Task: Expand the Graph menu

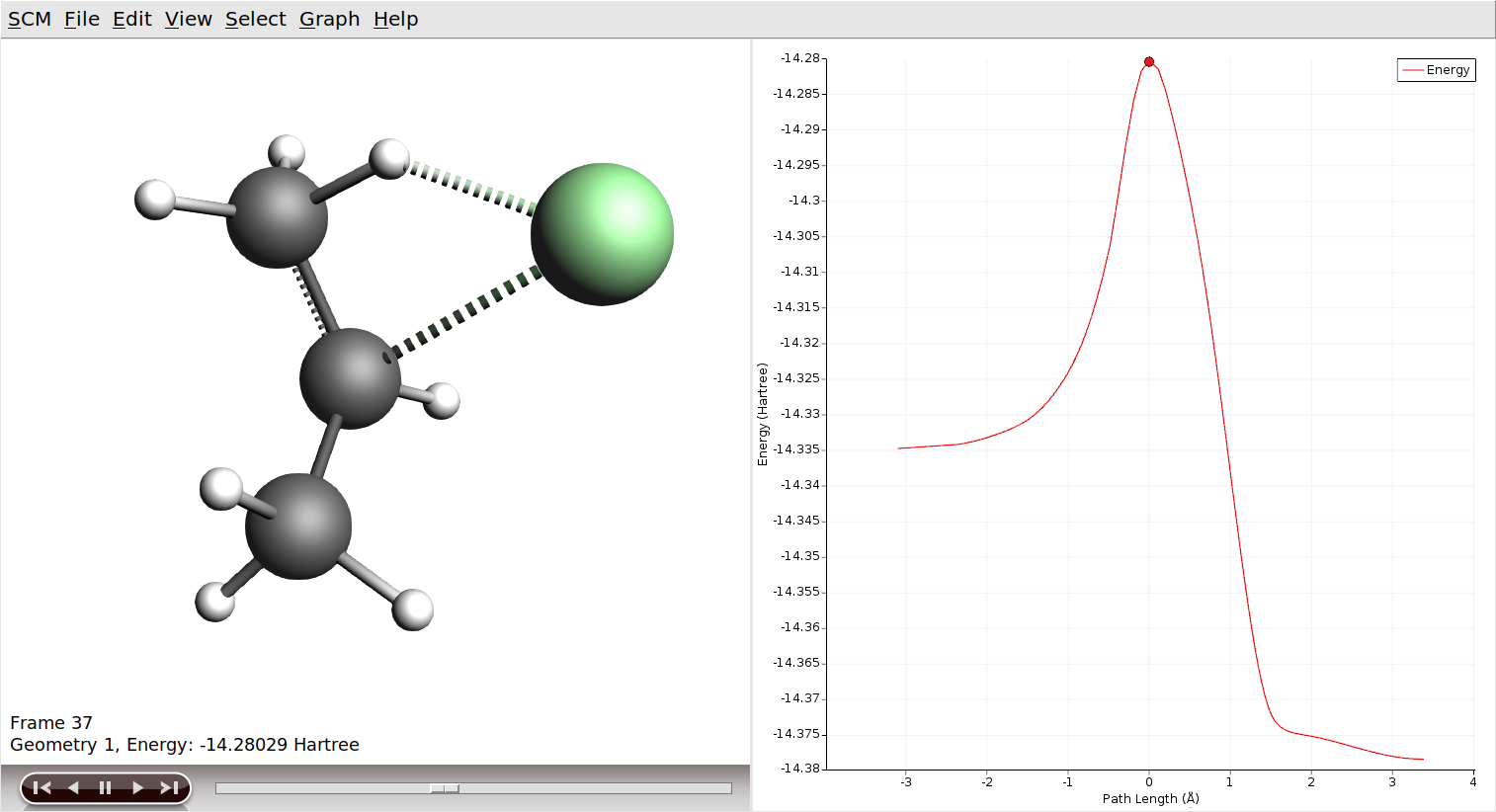Action: (x=329, y=19)
